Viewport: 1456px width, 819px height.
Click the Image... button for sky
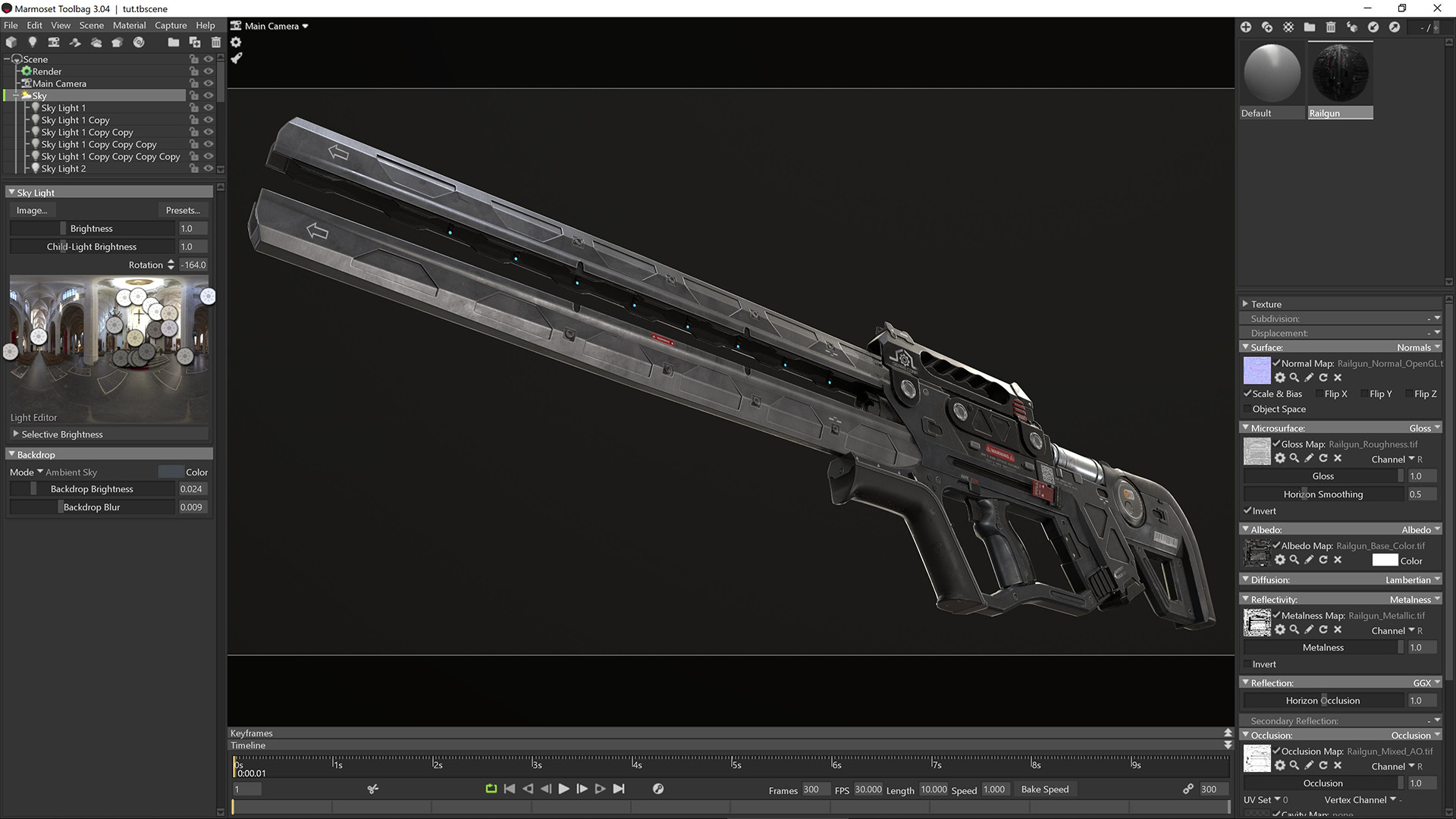click(x=32, y=210)
